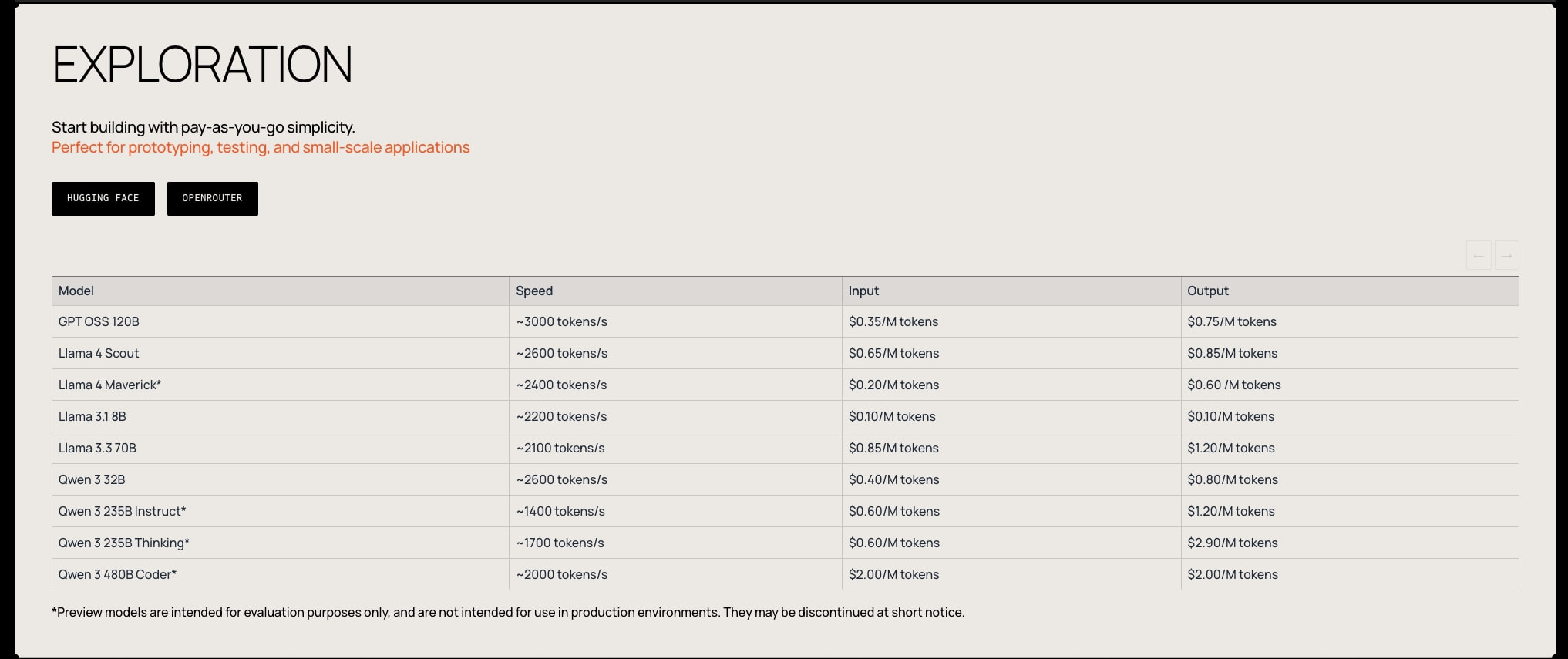Select Llama 3.3 70B output price $1.20/M tokens
1568x659 pixels.
pos(1231,449)
